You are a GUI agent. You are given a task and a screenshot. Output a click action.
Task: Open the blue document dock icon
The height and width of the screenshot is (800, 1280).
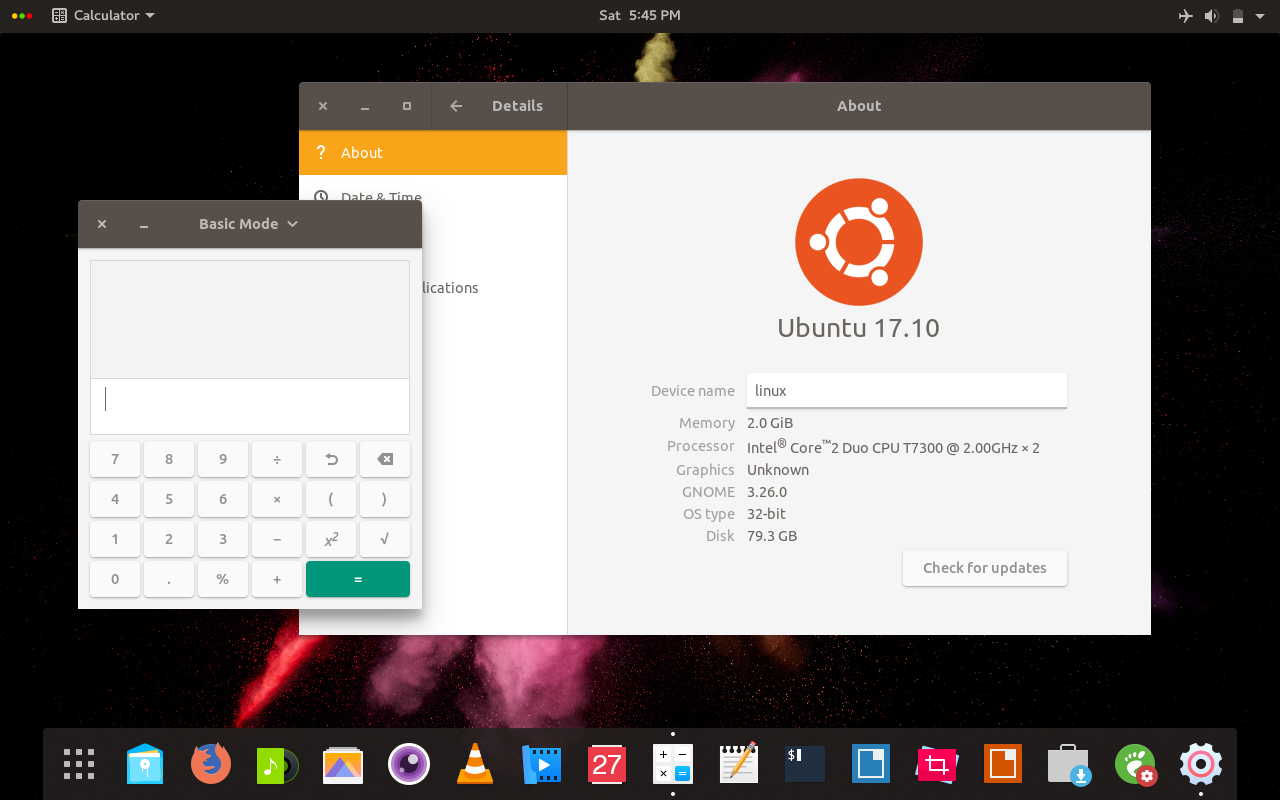tap(871, 764)
